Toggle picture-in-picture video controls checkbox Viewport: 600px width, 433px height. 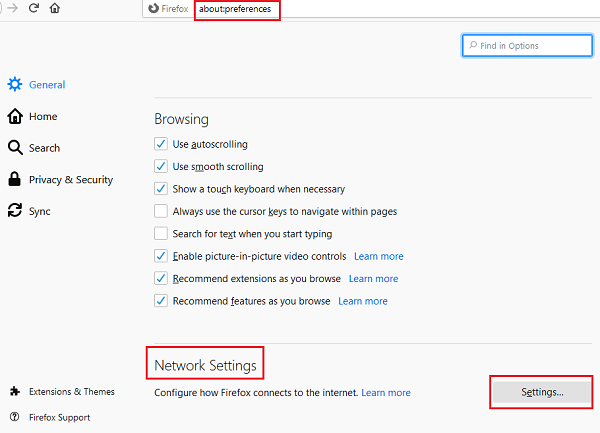click(161, 256)
